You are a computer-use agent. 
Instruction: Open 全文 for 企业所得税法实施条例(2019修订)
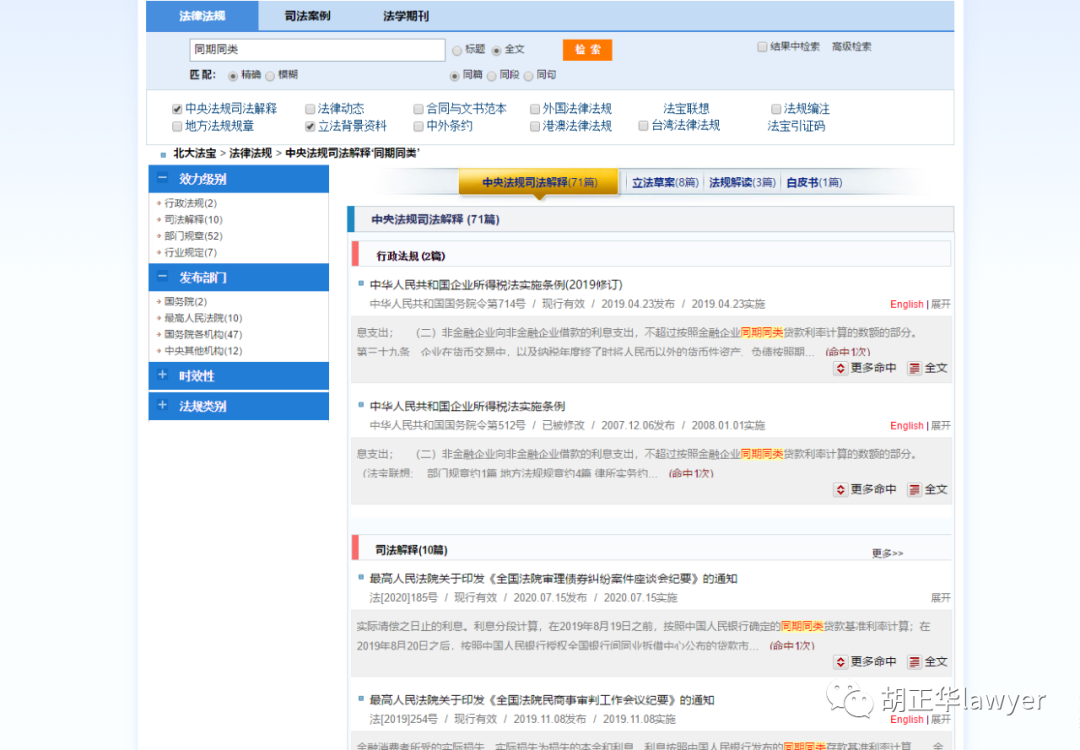[x=928, y=368]
